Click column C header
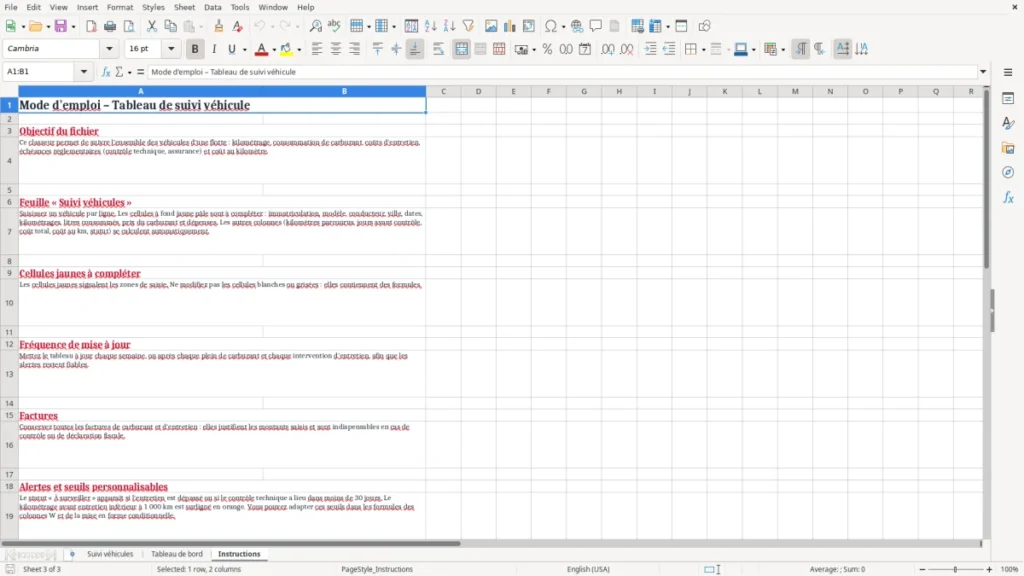 [x=443, y=91]
